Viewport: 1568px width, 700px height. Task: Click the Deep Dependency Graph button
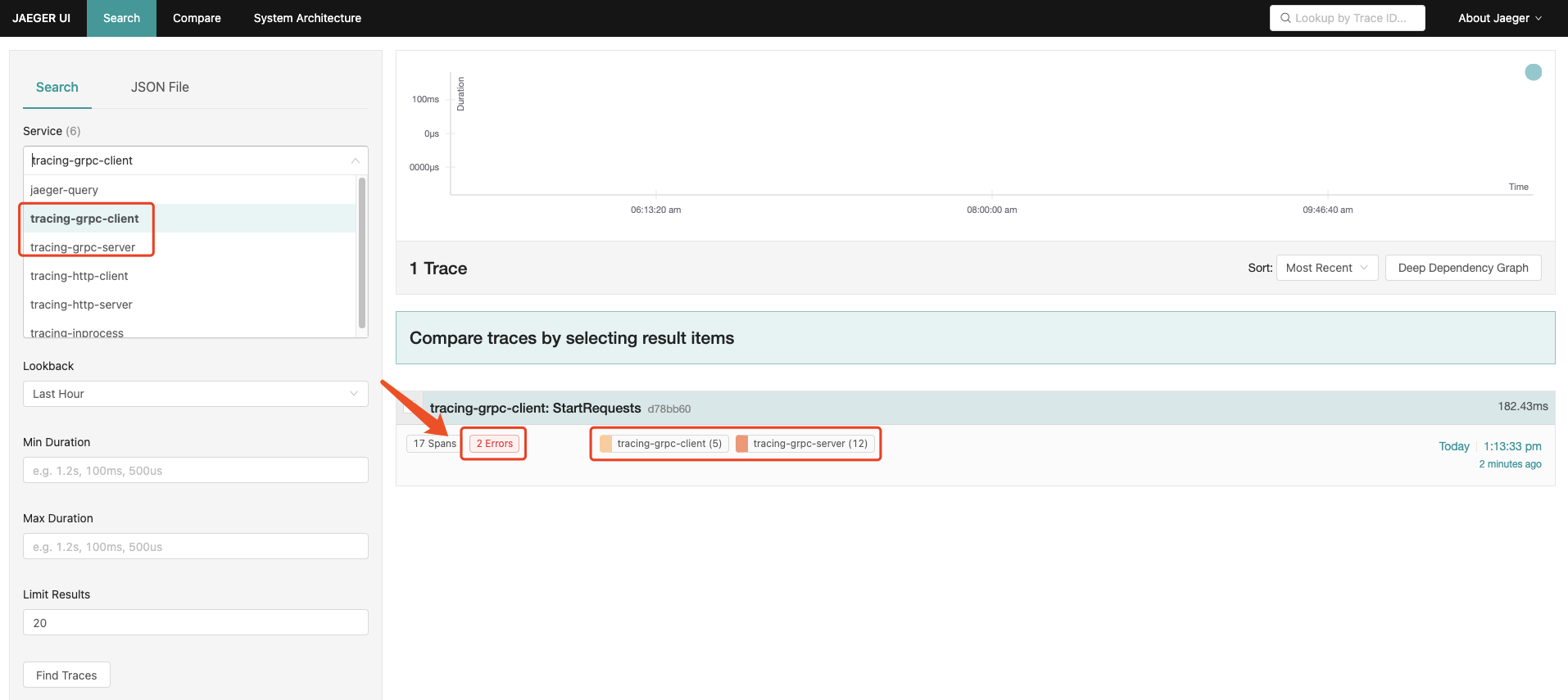(x=1462, y=268)
